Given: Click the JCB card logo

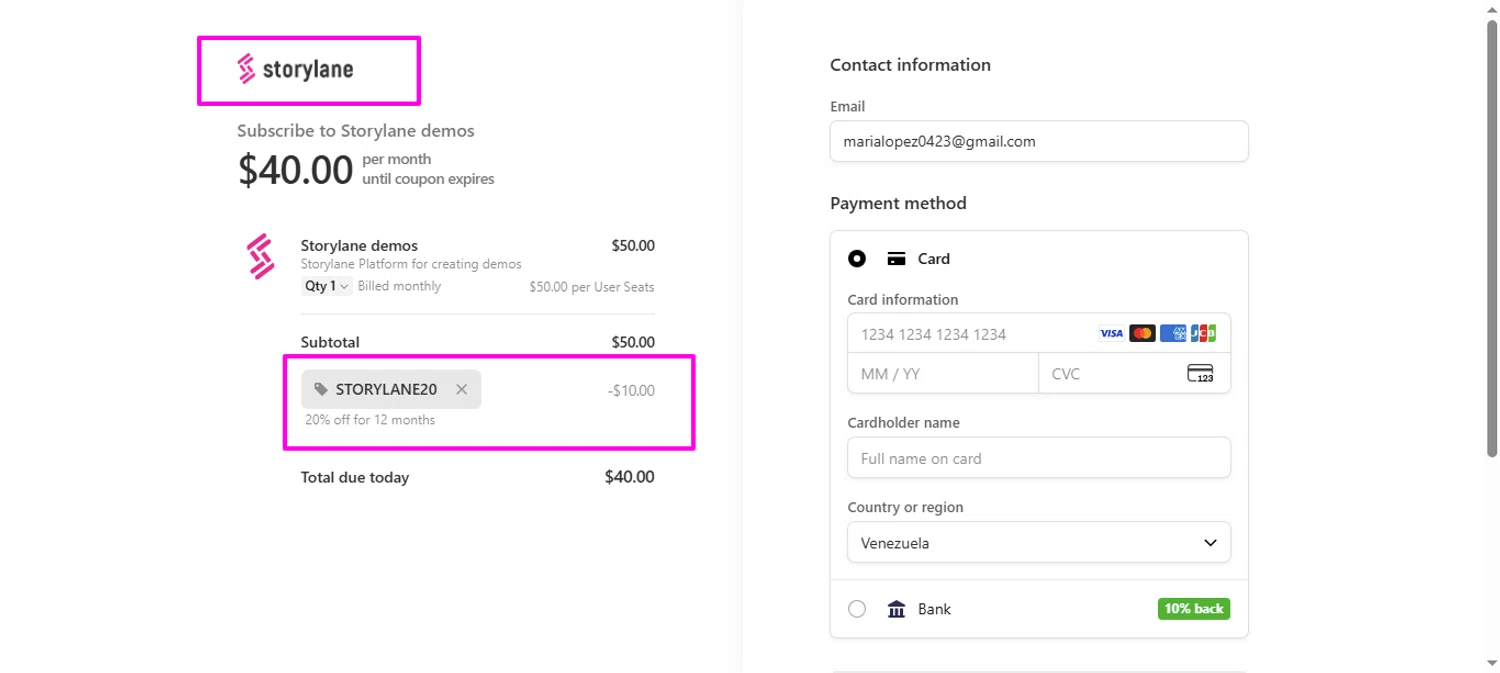Looking at the screenshot, I should pyautogui.click(x=1203, y=334).
